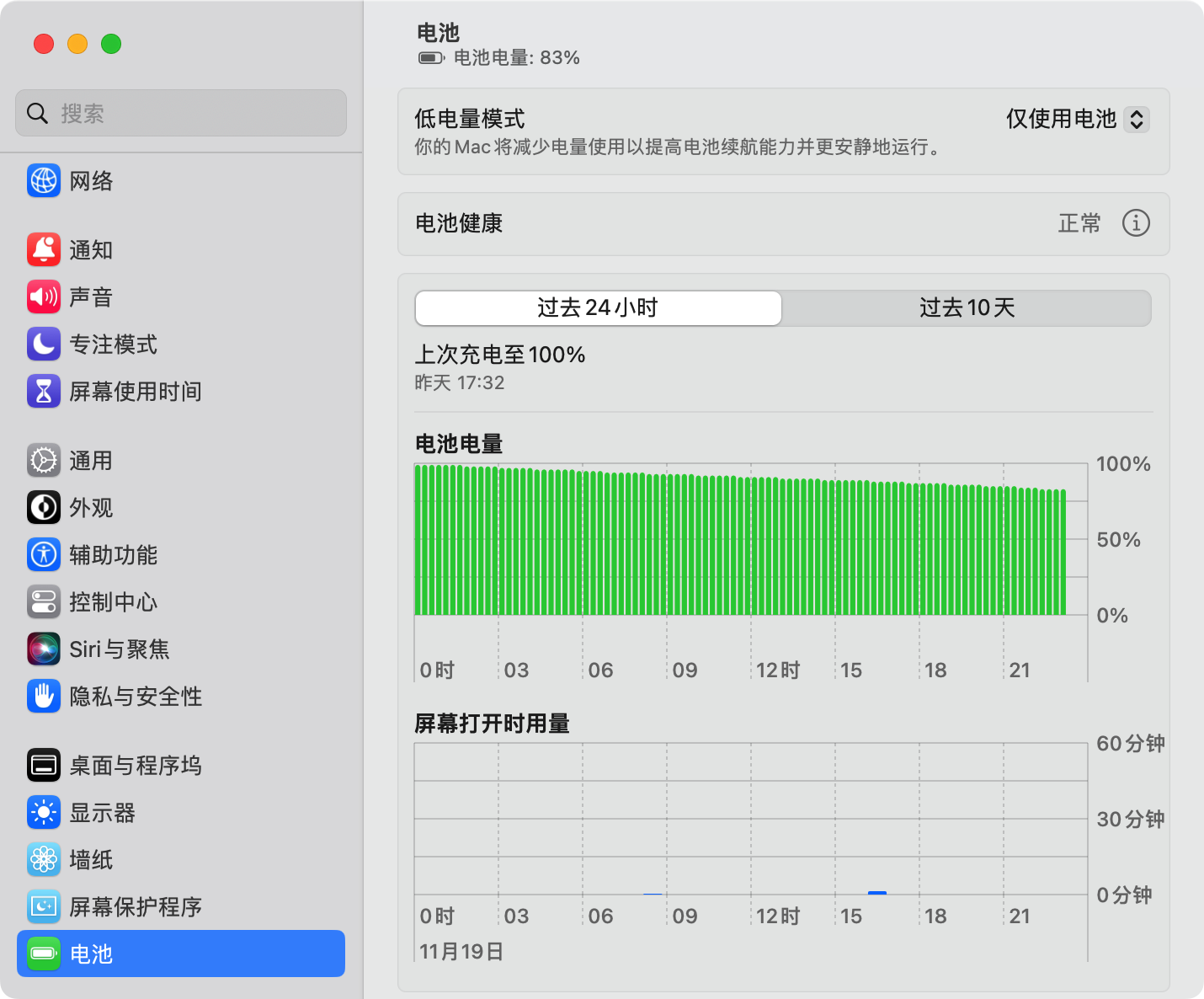This screenshot has width=1204, height=999.
Task: Select Siri与聚焦 icon in sidebar
Action: point(44,649)
